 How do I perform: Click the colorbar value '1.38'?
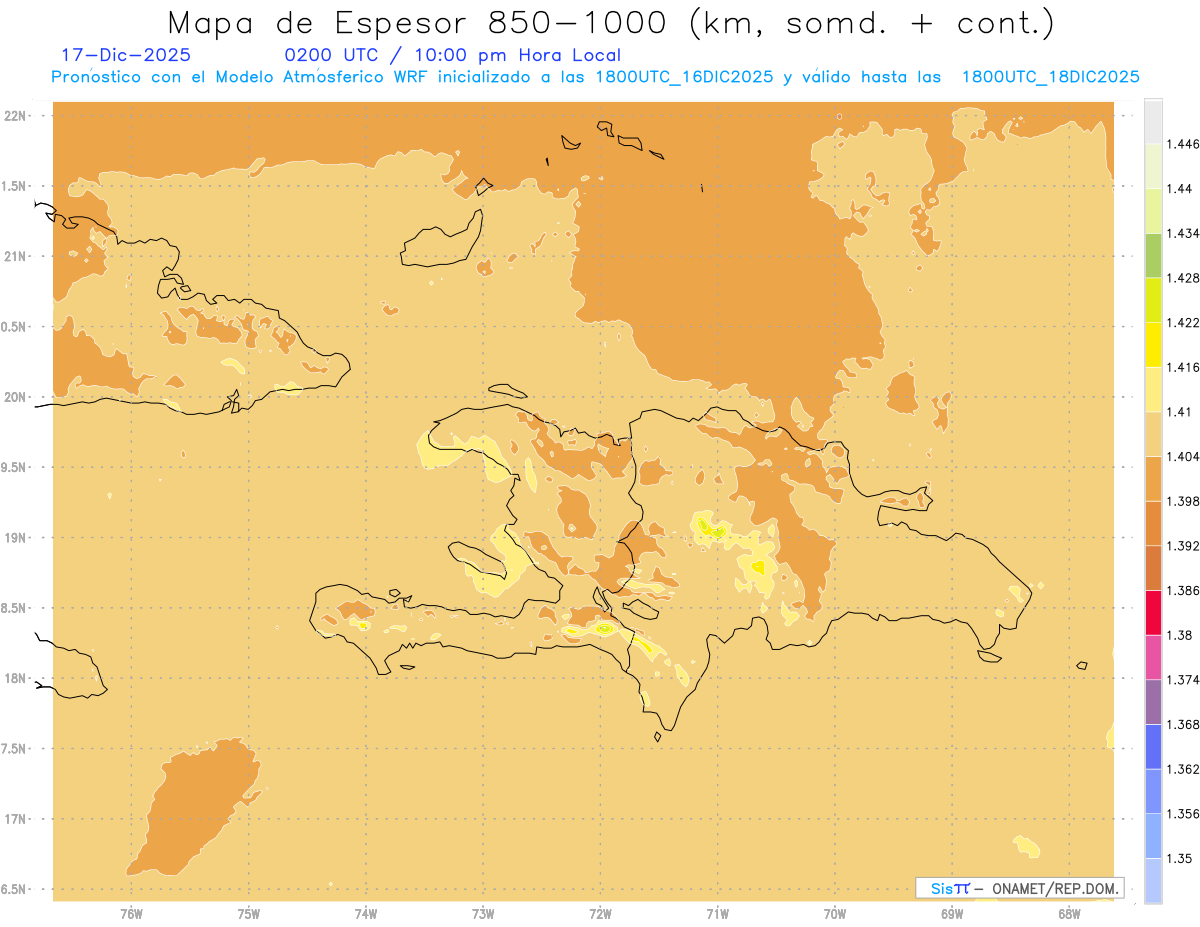(1179, 635)
